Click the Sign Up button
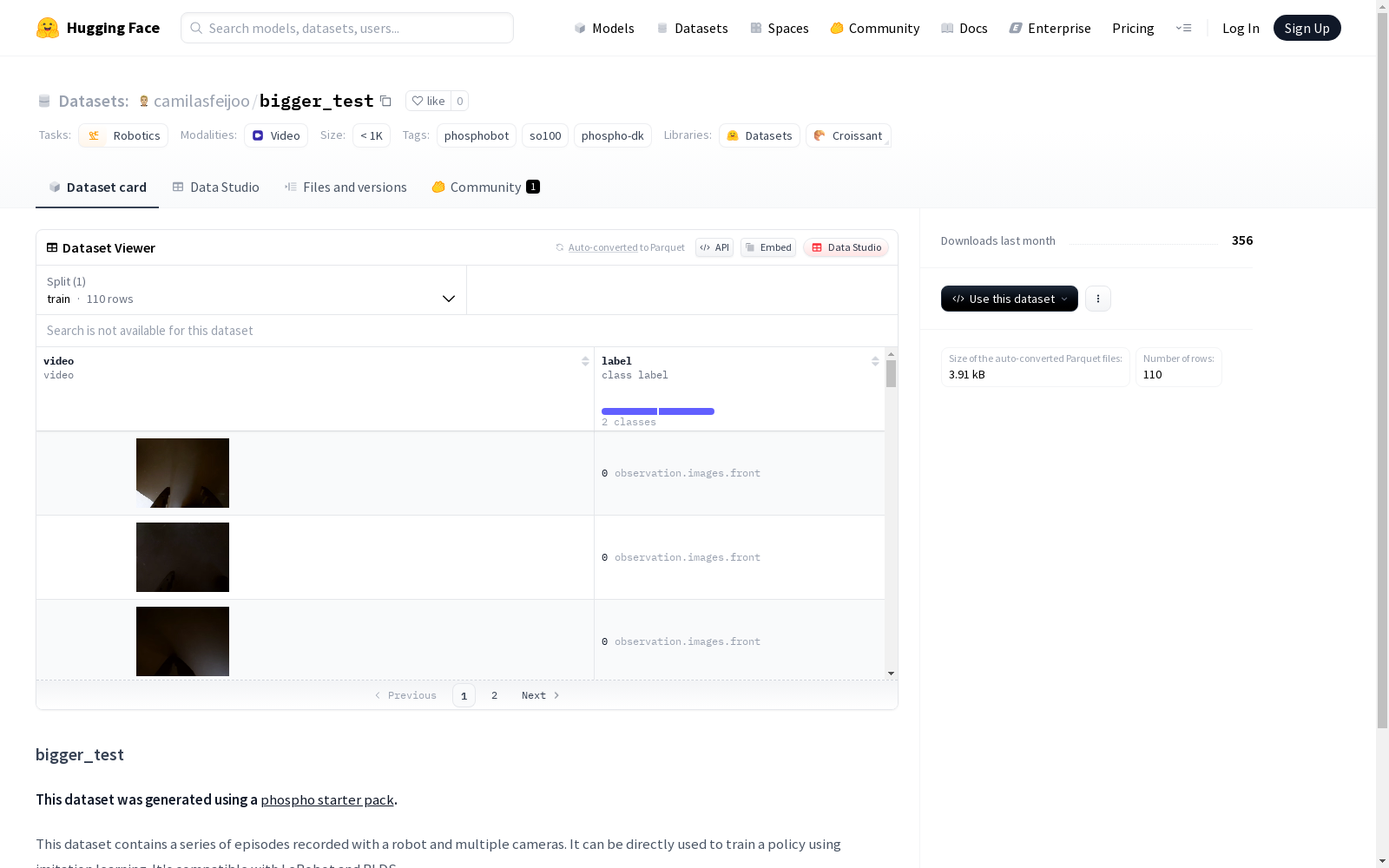This screenshot has height=868, width=1389. tap(1307, 28)
